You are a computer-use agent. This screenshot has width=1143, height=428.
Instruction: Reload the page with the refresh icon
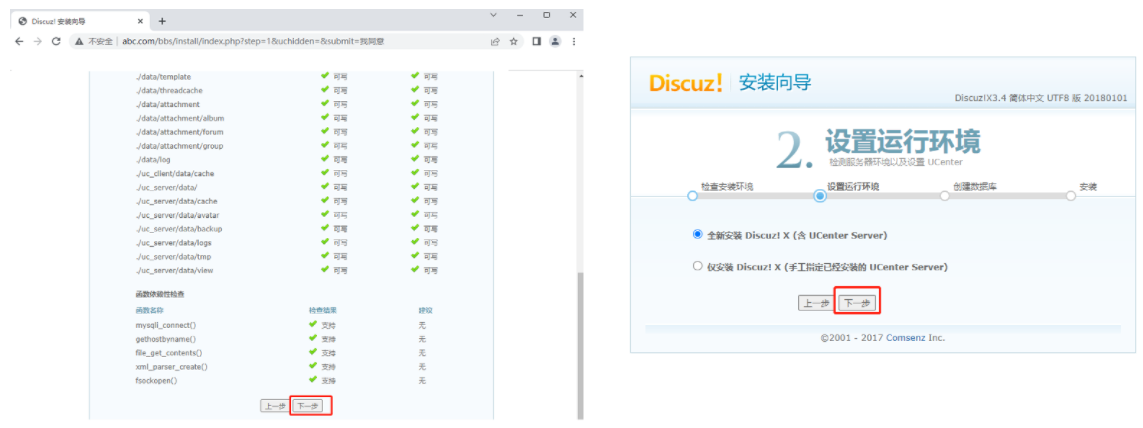pos(56,42)
